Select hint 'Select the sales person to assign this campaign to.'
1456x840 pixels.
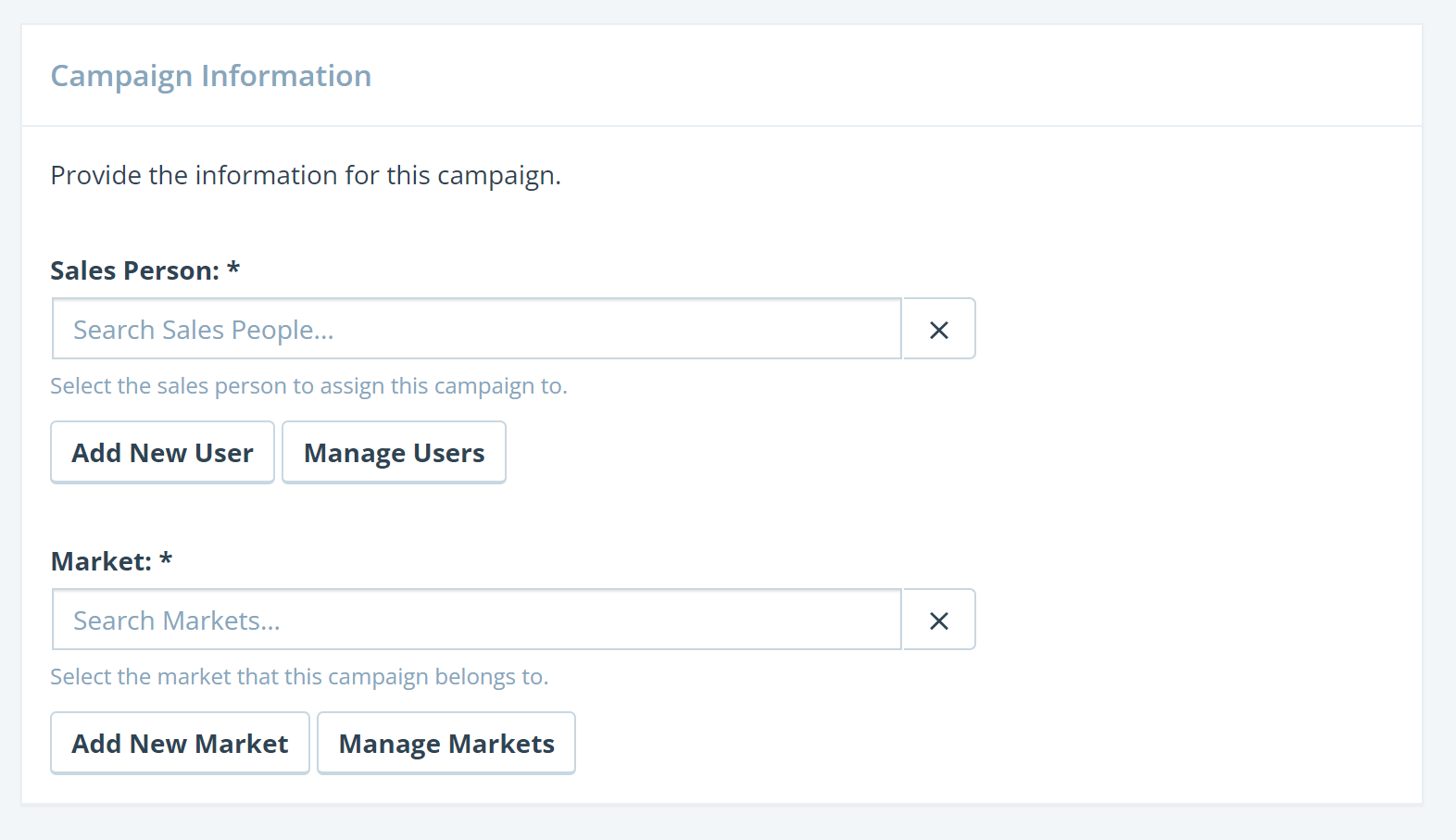[x=308, y=386]
